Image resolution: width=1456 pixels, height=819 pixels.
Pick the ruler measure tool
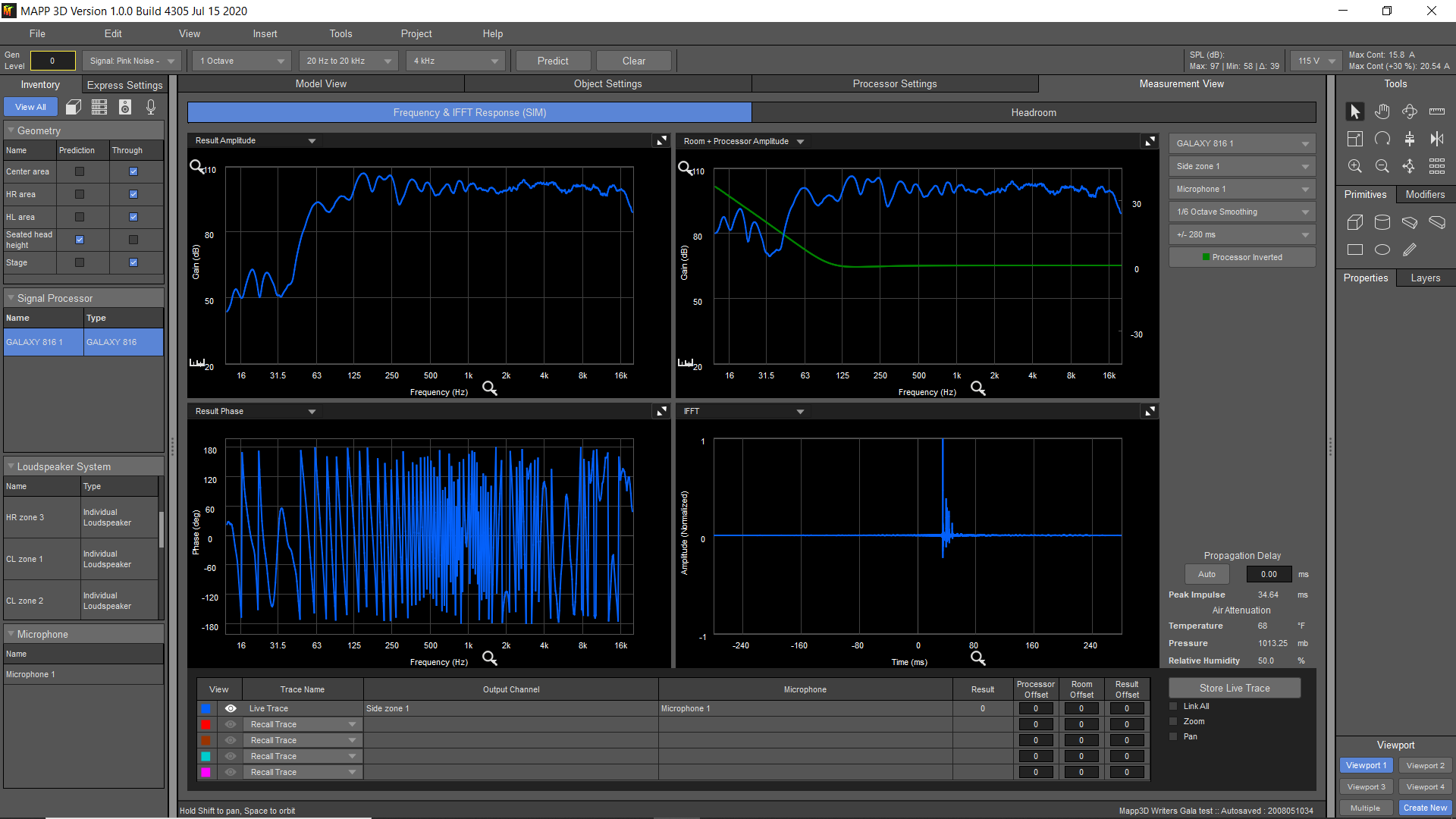1437,111
